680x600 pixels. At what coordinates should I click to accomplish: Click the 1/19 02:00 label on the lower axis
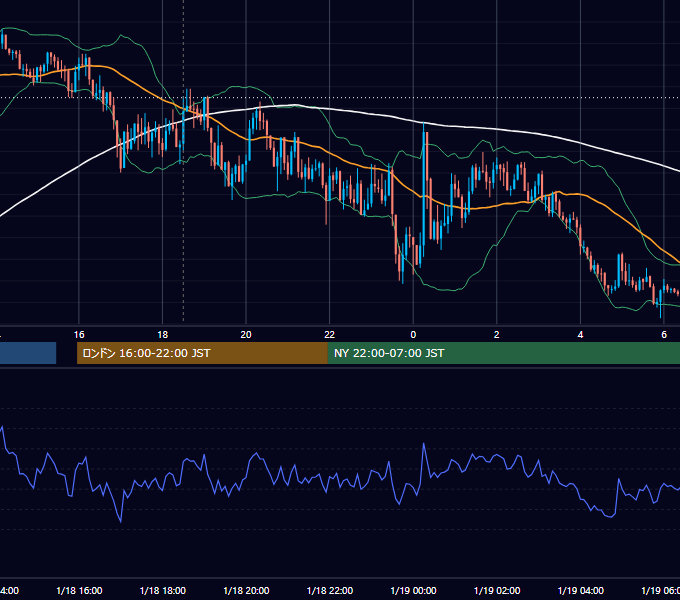point(497,590)
